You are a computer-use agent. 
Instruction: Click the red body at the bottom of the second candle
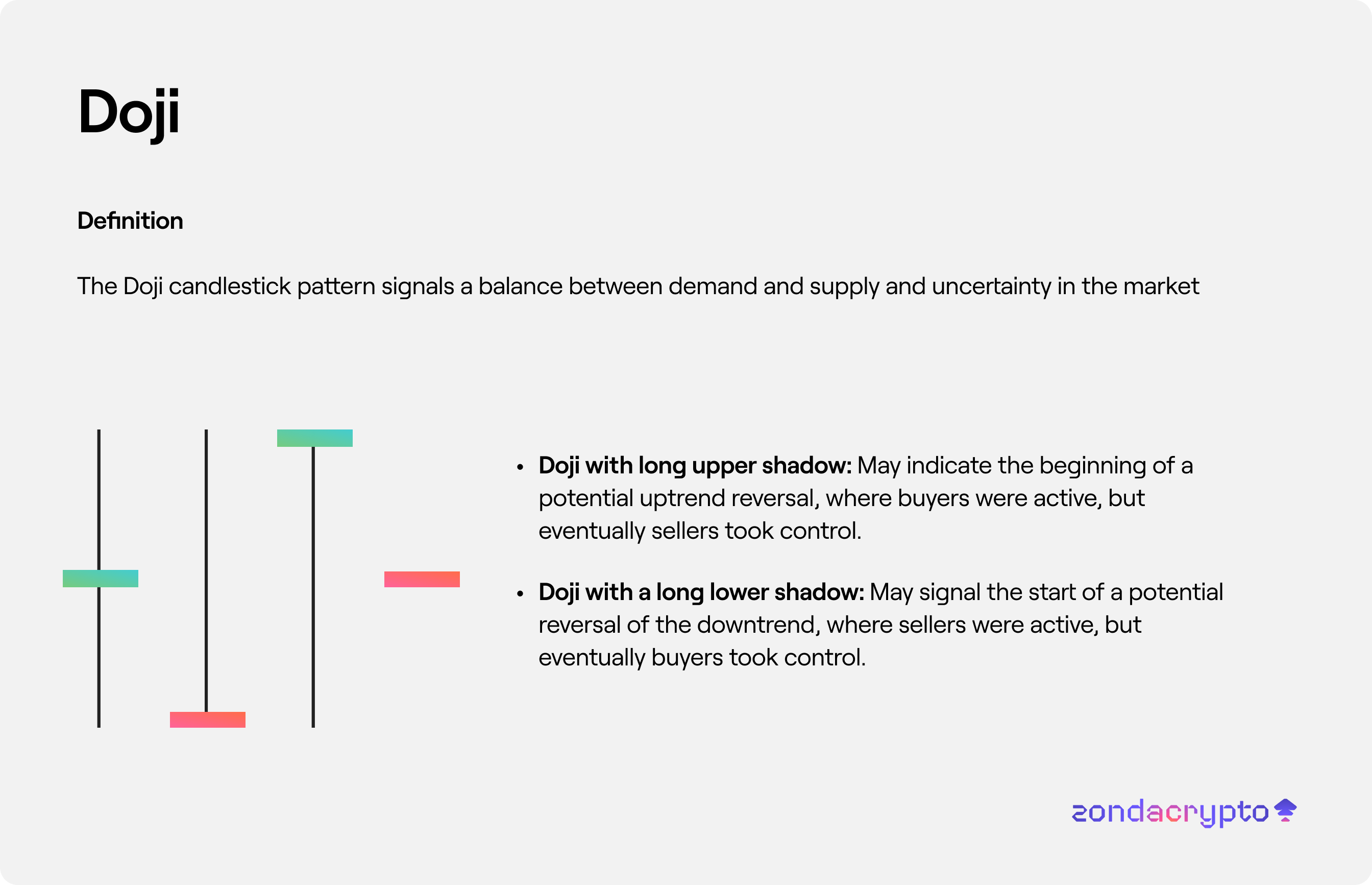pos(207,720)
